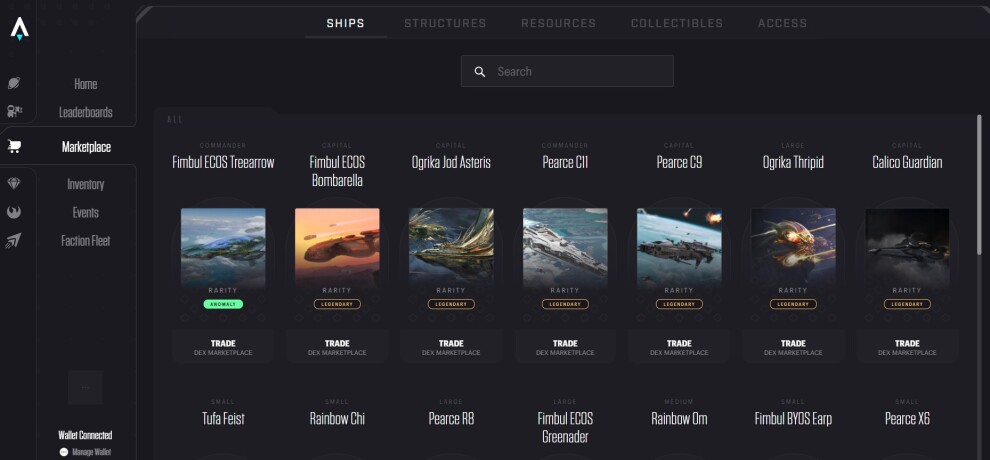Open the Fimbul ECOS Treearrow thumbnail
This screenshot has width=990, height=460.
pos(223,248)
